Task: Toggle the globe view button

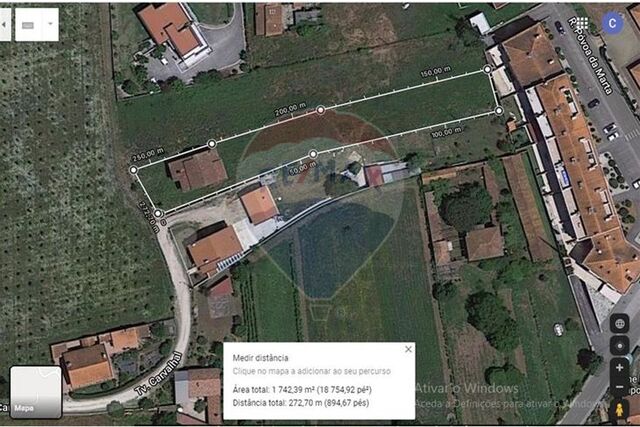Action: coord(620,324)
